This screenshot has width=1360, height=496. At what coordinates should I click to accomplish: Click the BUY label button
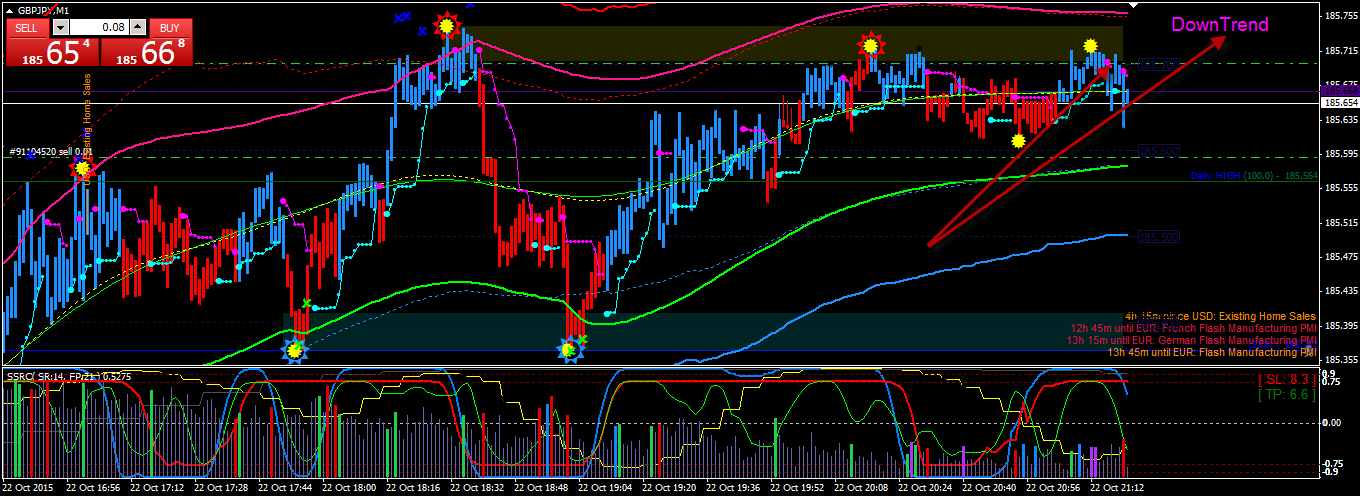tap(171, 28)
